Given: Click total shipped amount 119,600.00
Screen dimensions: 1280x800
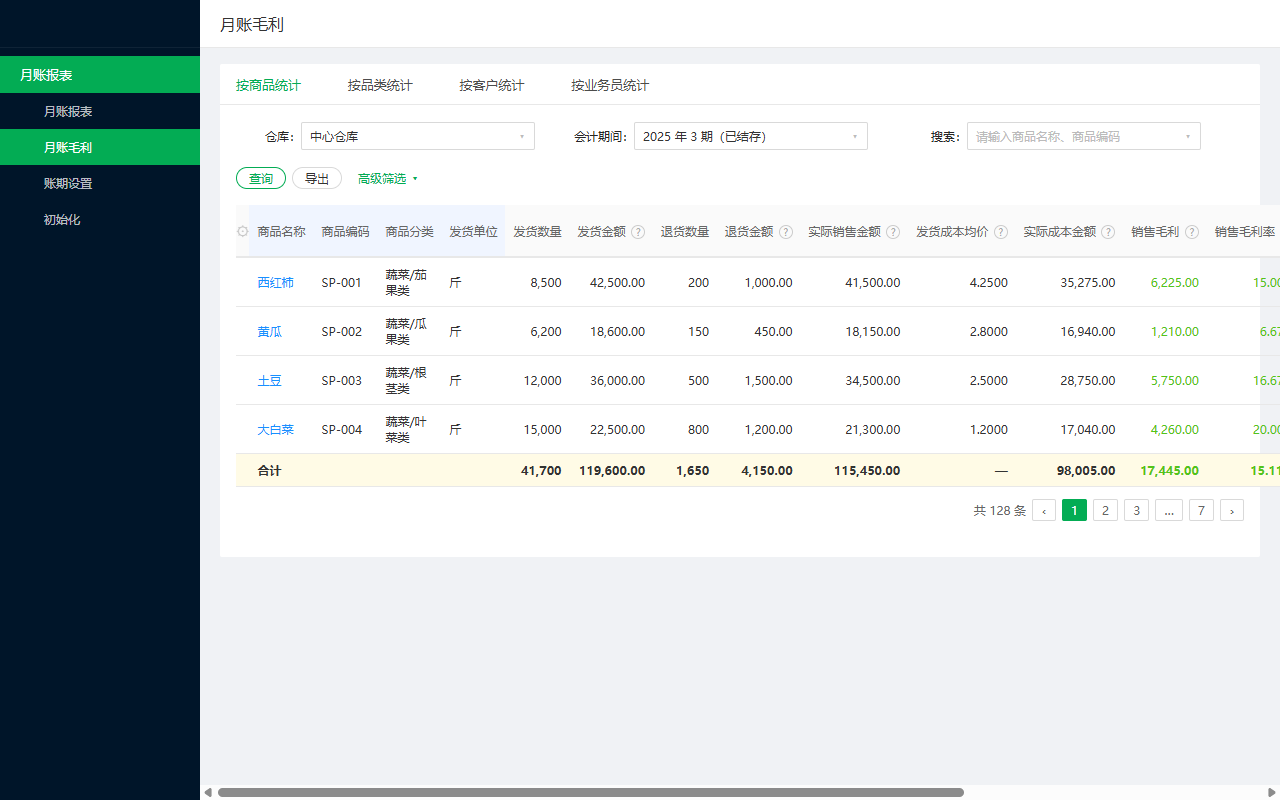Looking at the screenshot, I should click(612, 470).
